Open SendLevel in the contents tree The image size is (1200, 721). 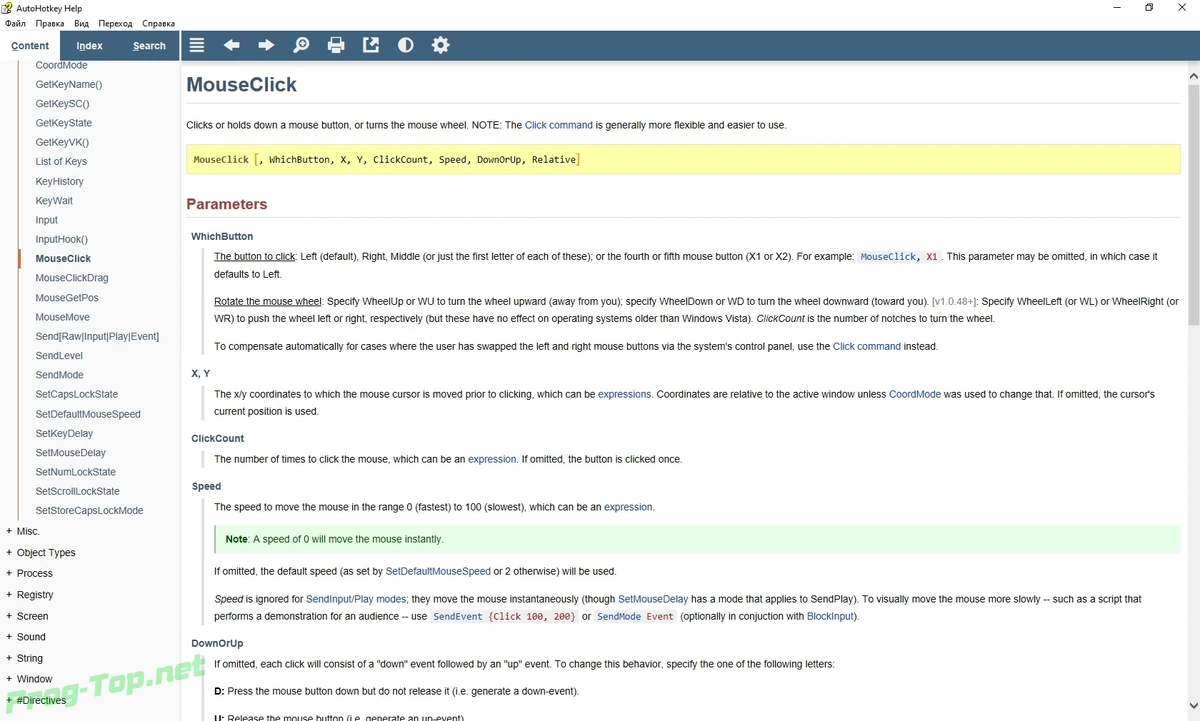coord(59,355)
